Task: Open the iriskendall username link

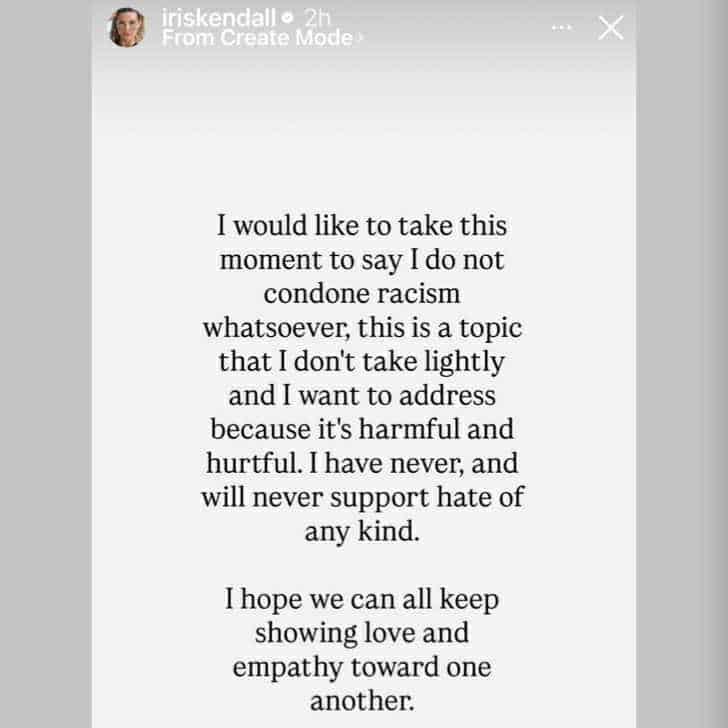Action: (x=220, y=18)
